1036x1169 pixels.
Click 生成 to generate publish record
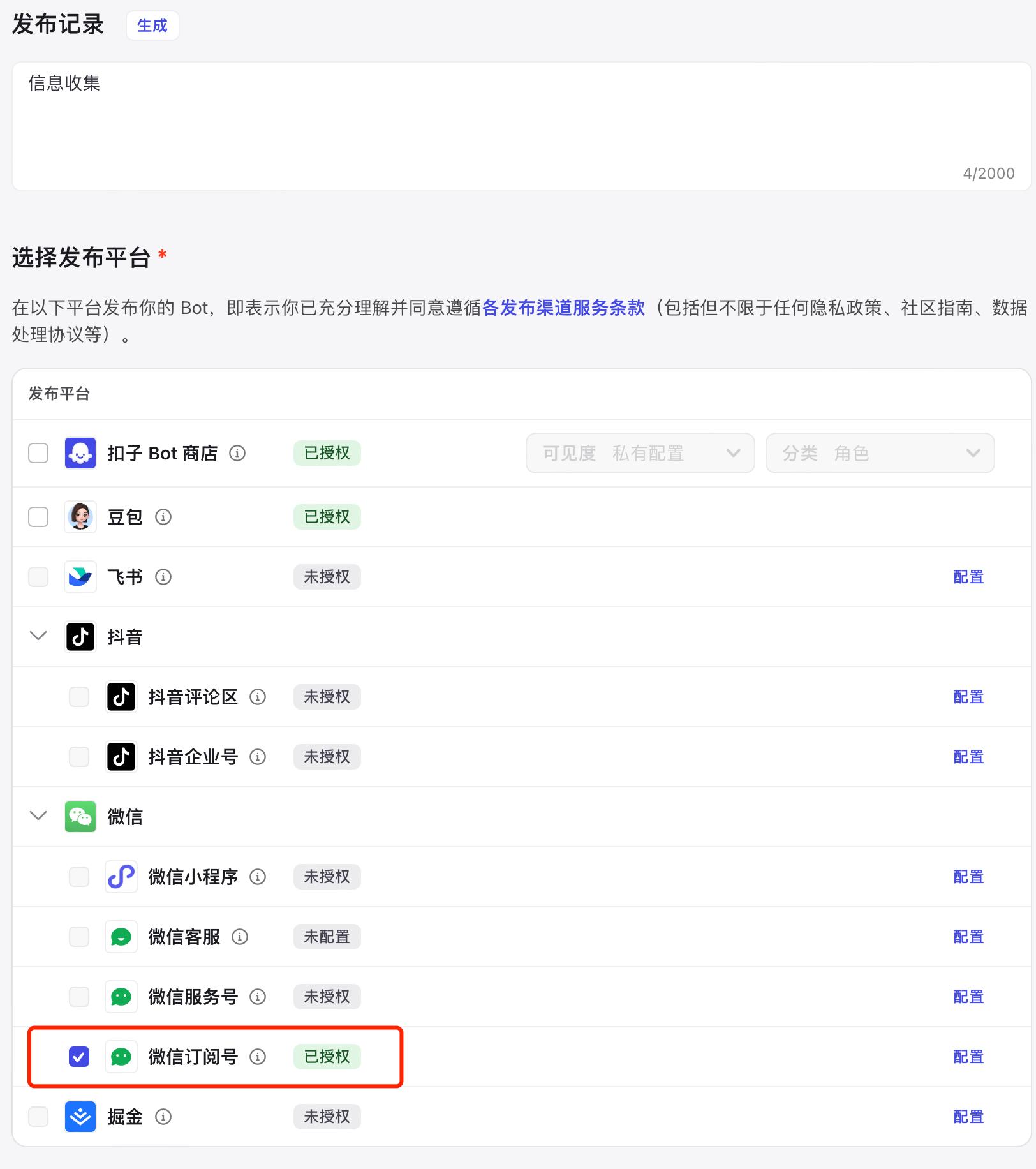[x=152, y=26]
